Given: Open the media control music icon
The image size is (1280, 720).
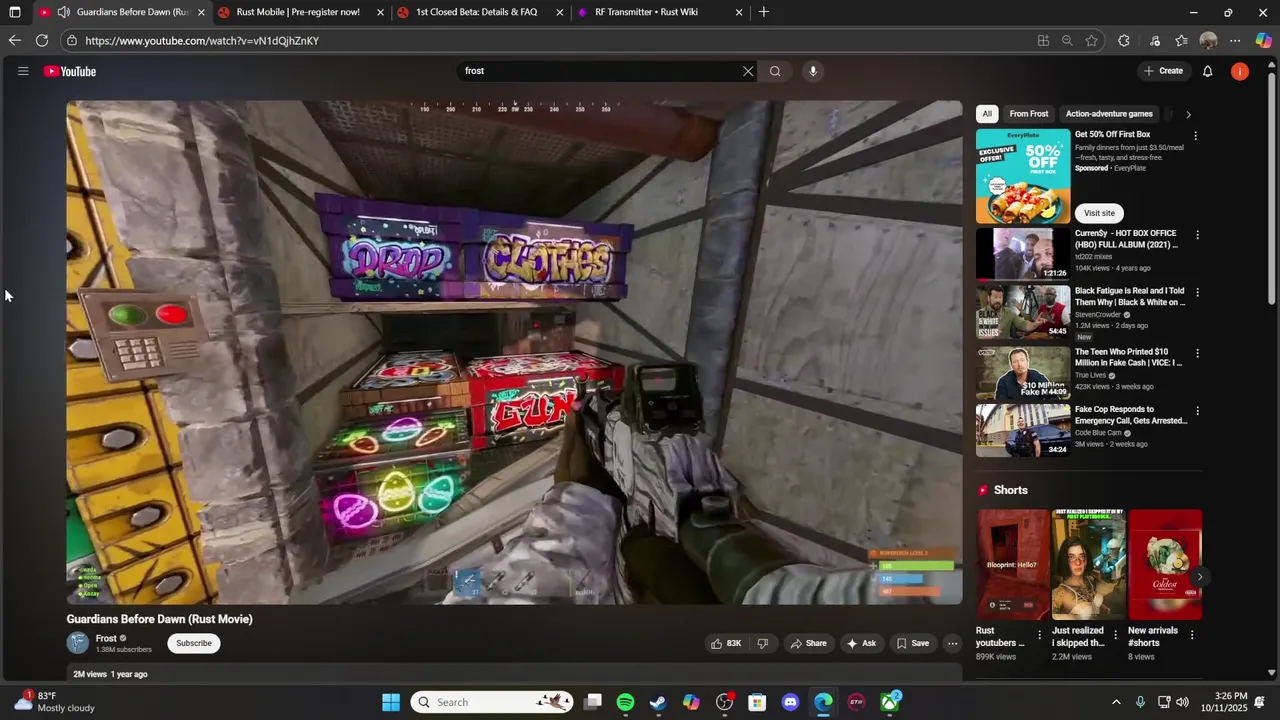Looking at the screenshot, I should pos(1154,41).
